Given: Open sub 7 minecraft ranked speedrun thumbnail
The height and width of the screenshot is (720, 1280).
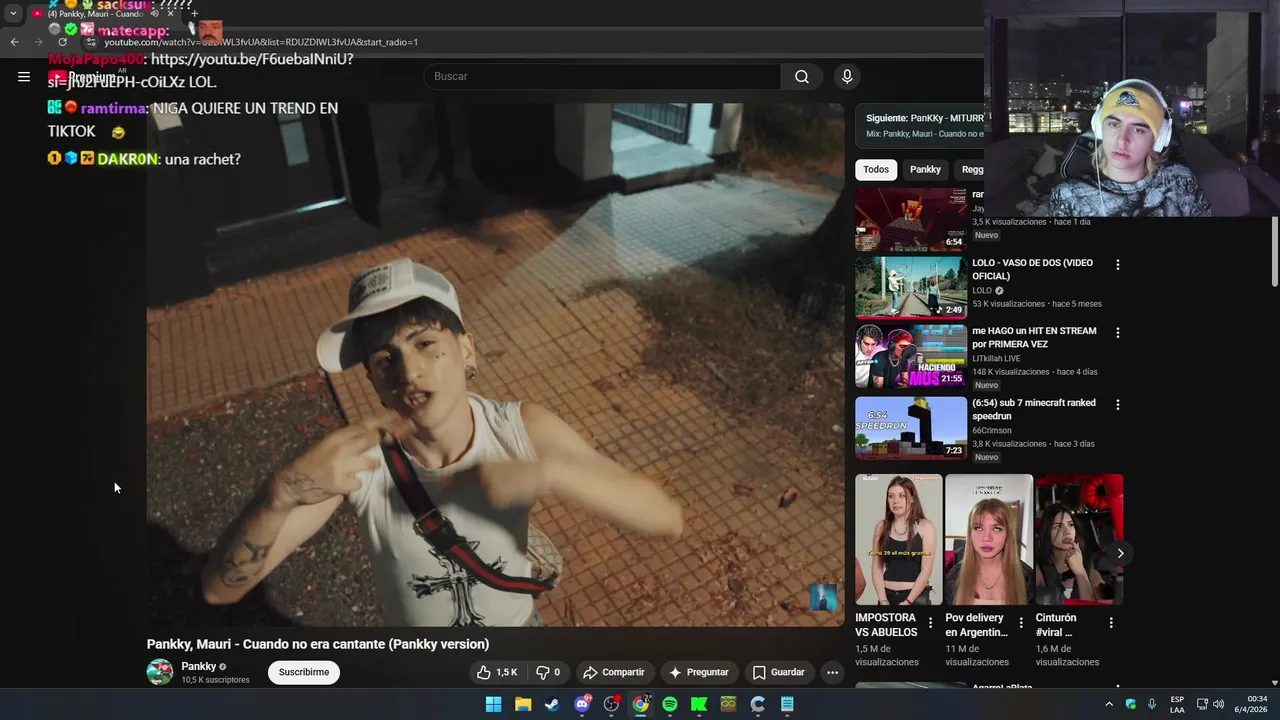Looking at the screenshot, I should pyautogui.click(x=911, y=427).
